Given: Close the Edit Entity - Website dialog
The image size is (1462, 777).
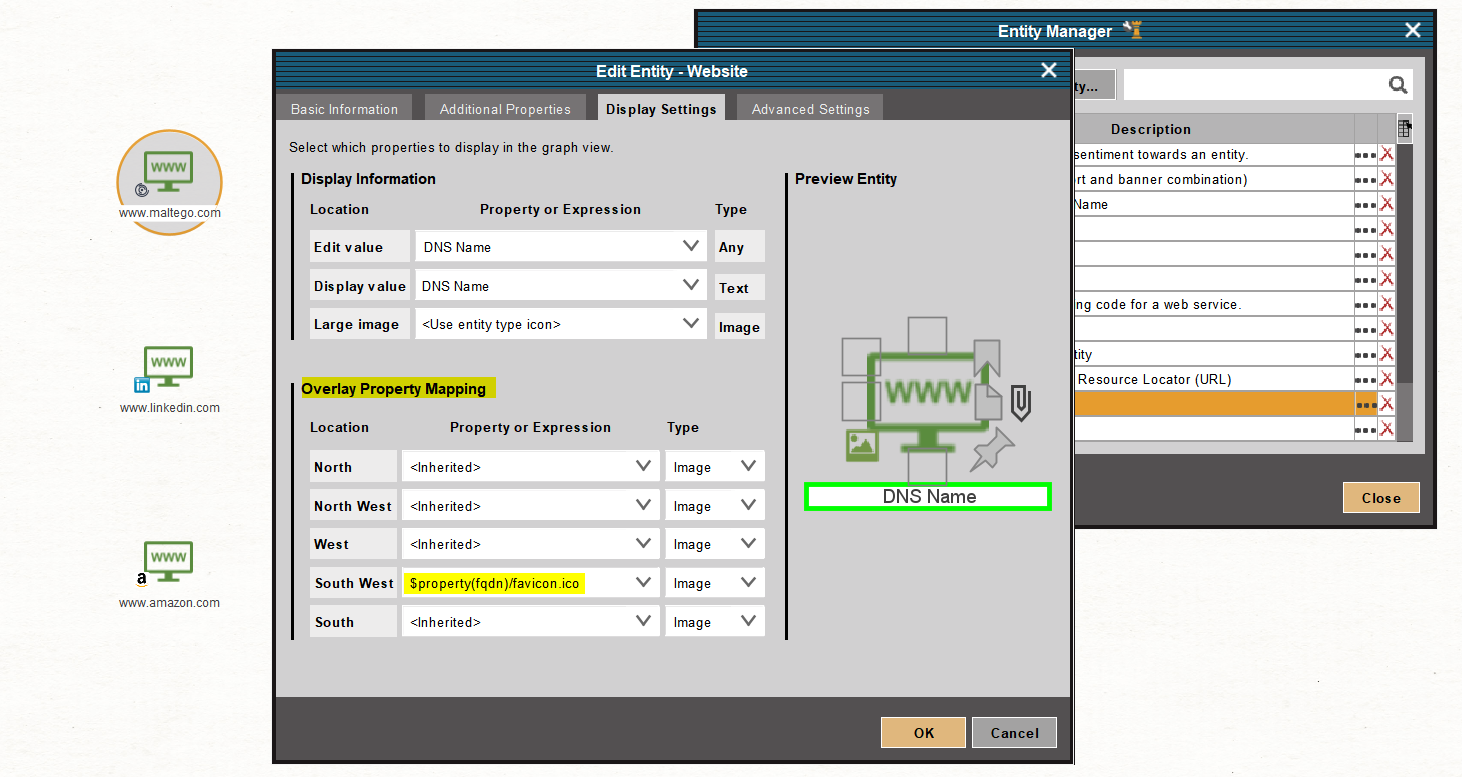Looking at the screenshot, I should (1048, 70).
